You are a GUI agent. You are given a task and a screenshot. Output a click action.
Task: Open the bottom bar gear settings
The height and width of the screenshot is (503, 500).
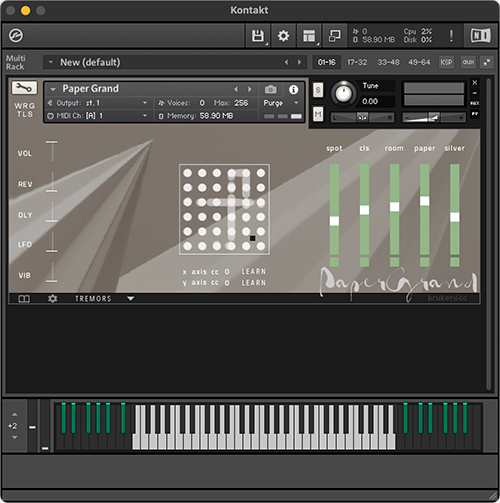(x=52, y=298)
